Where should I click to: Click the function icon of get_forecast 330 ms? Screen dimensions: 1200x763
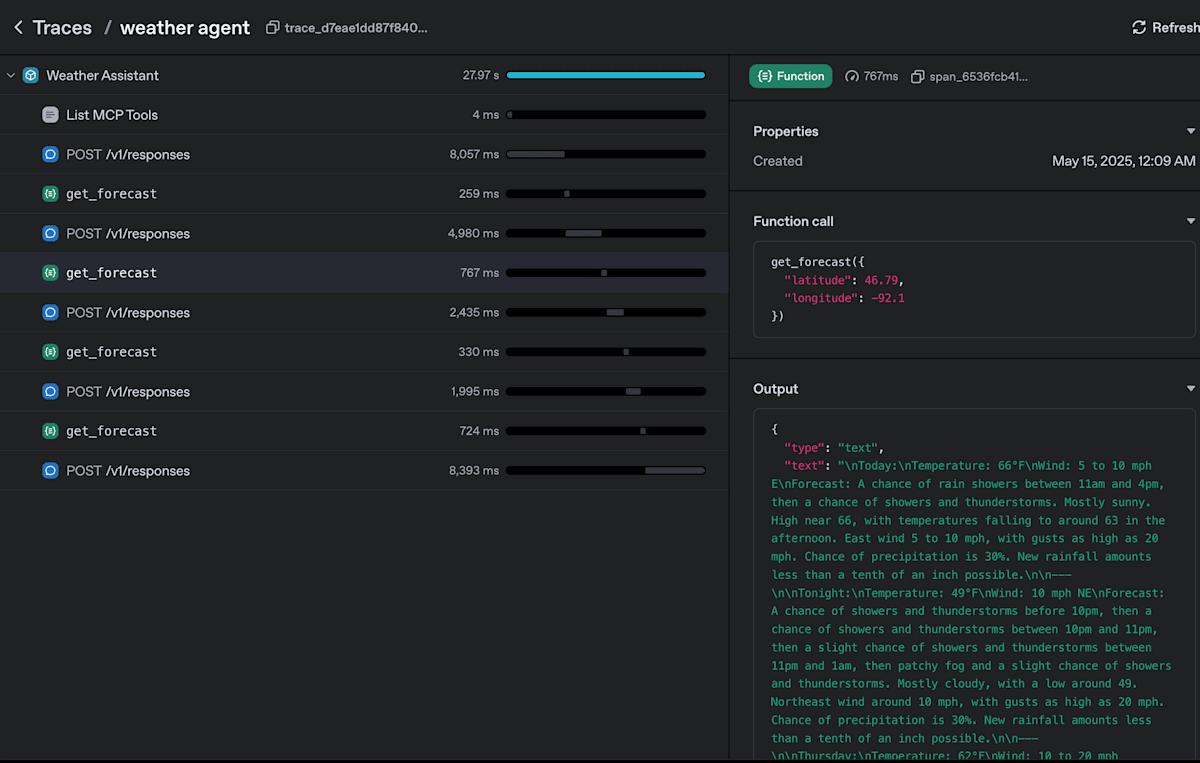pos(50,352)
